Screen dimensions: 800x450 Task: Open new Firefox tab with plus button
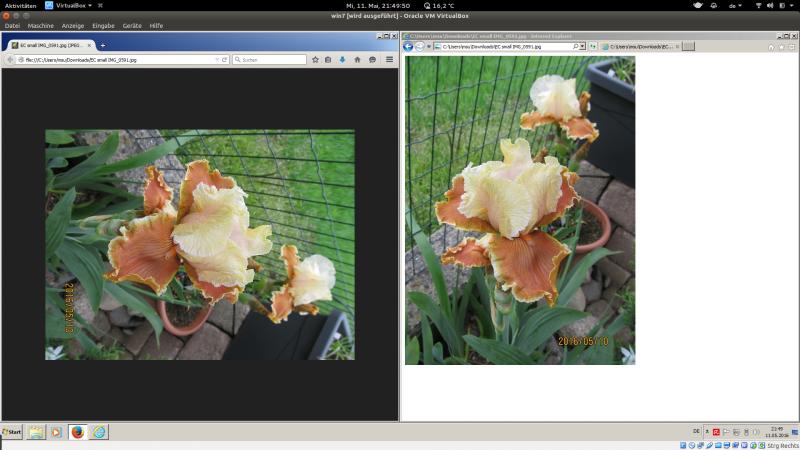tap(102, 45)
